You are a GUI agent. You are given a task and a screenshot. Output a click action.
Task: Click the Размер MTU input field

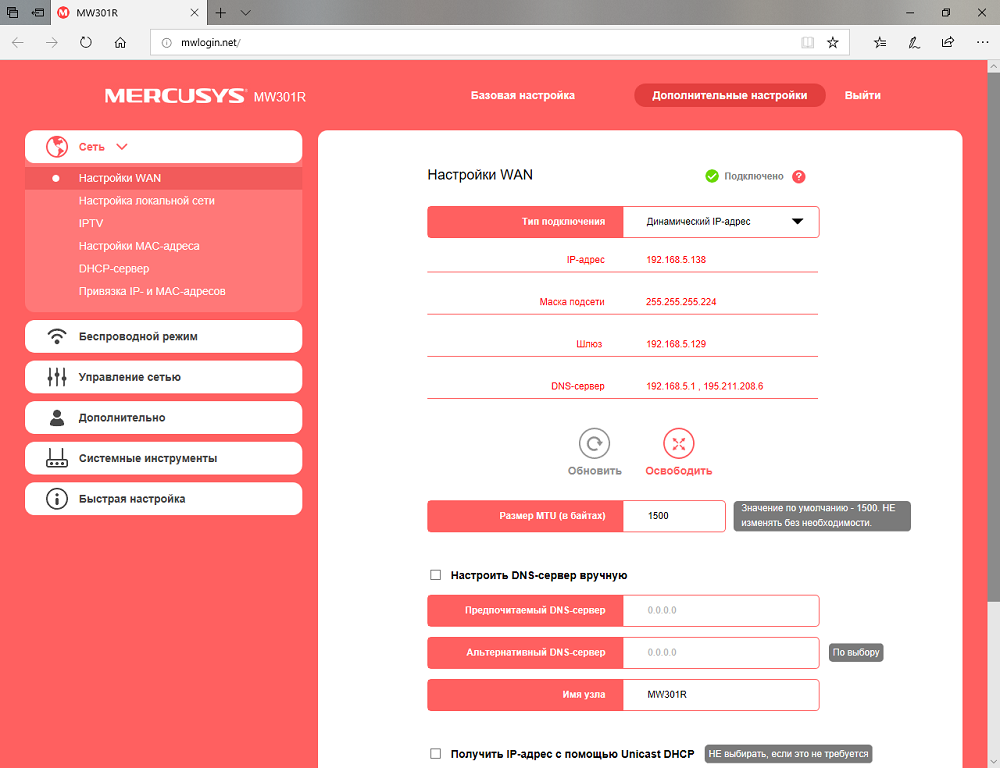point(673,516)
